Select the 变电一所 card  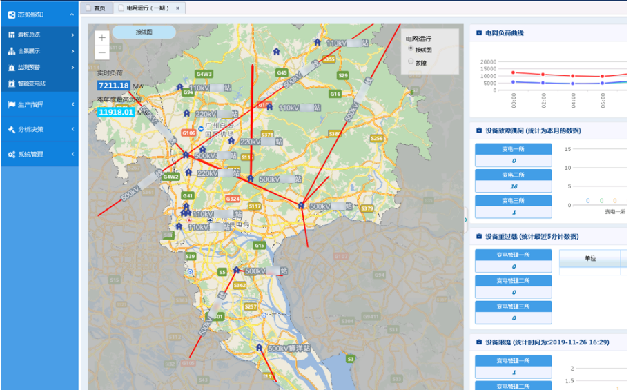(513, 155)
